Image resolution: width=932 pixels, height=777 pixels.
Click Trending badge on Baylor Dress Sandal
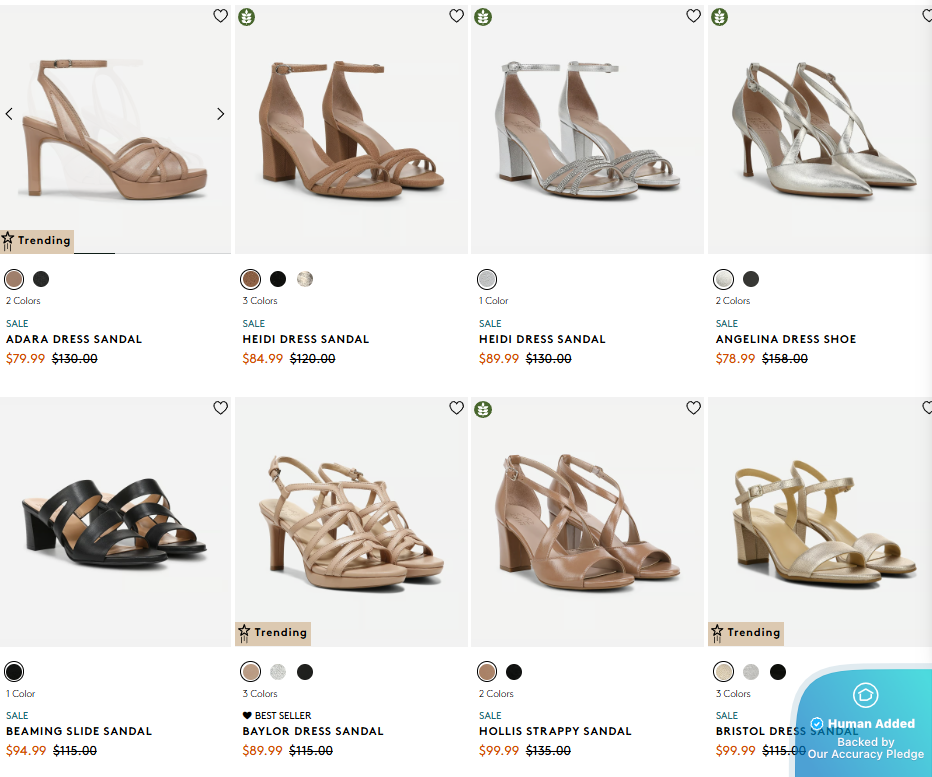[x=273, y=634]
